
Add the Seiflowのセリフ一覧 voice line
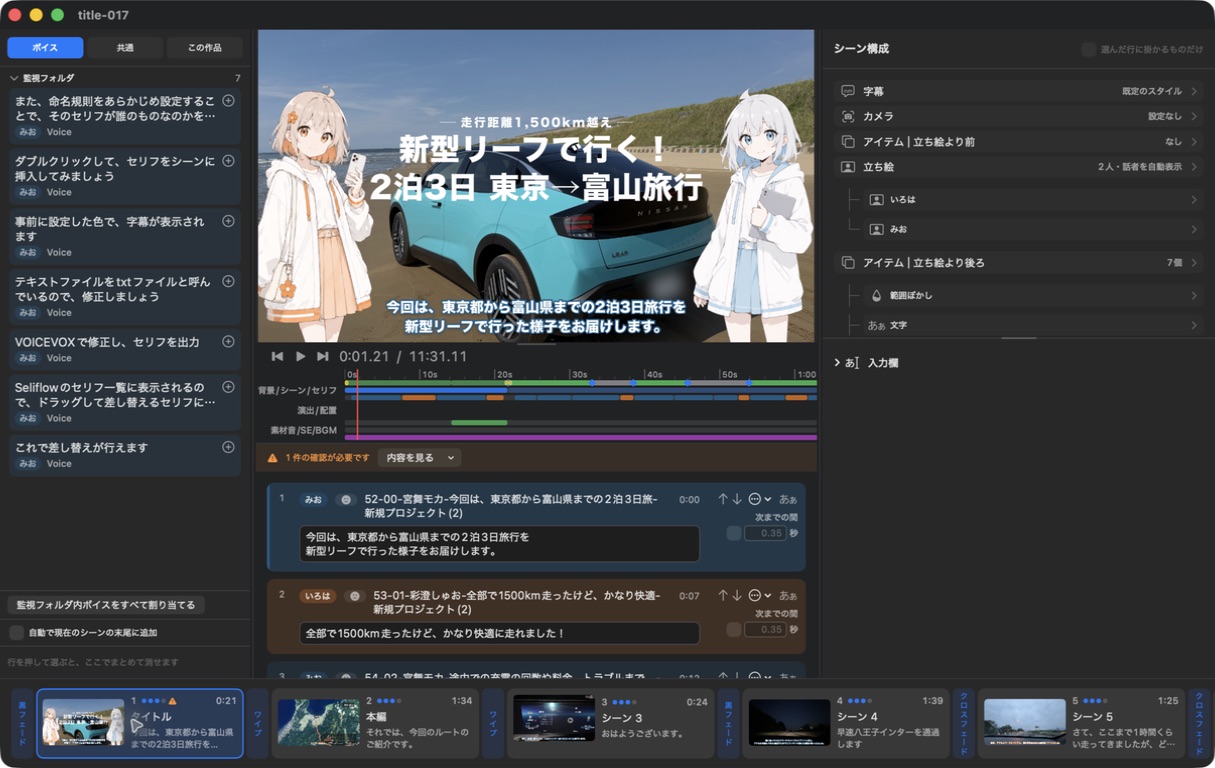228,387
